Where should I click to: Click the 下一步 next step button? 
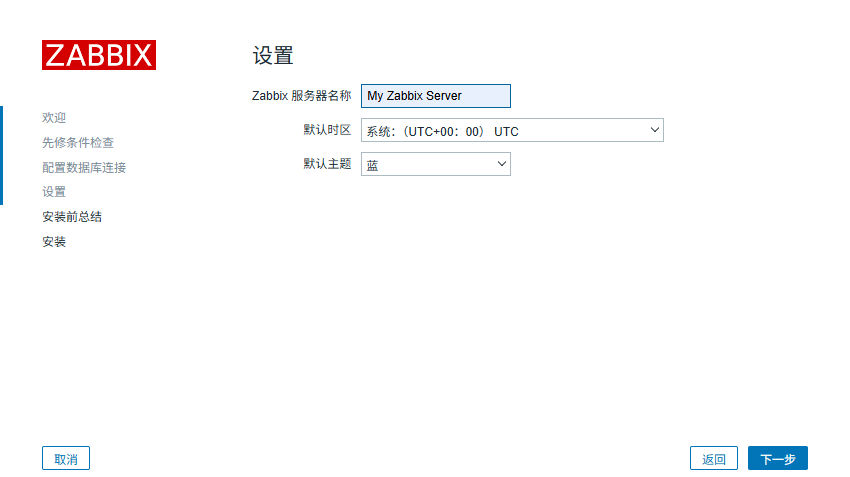[778, 459]
